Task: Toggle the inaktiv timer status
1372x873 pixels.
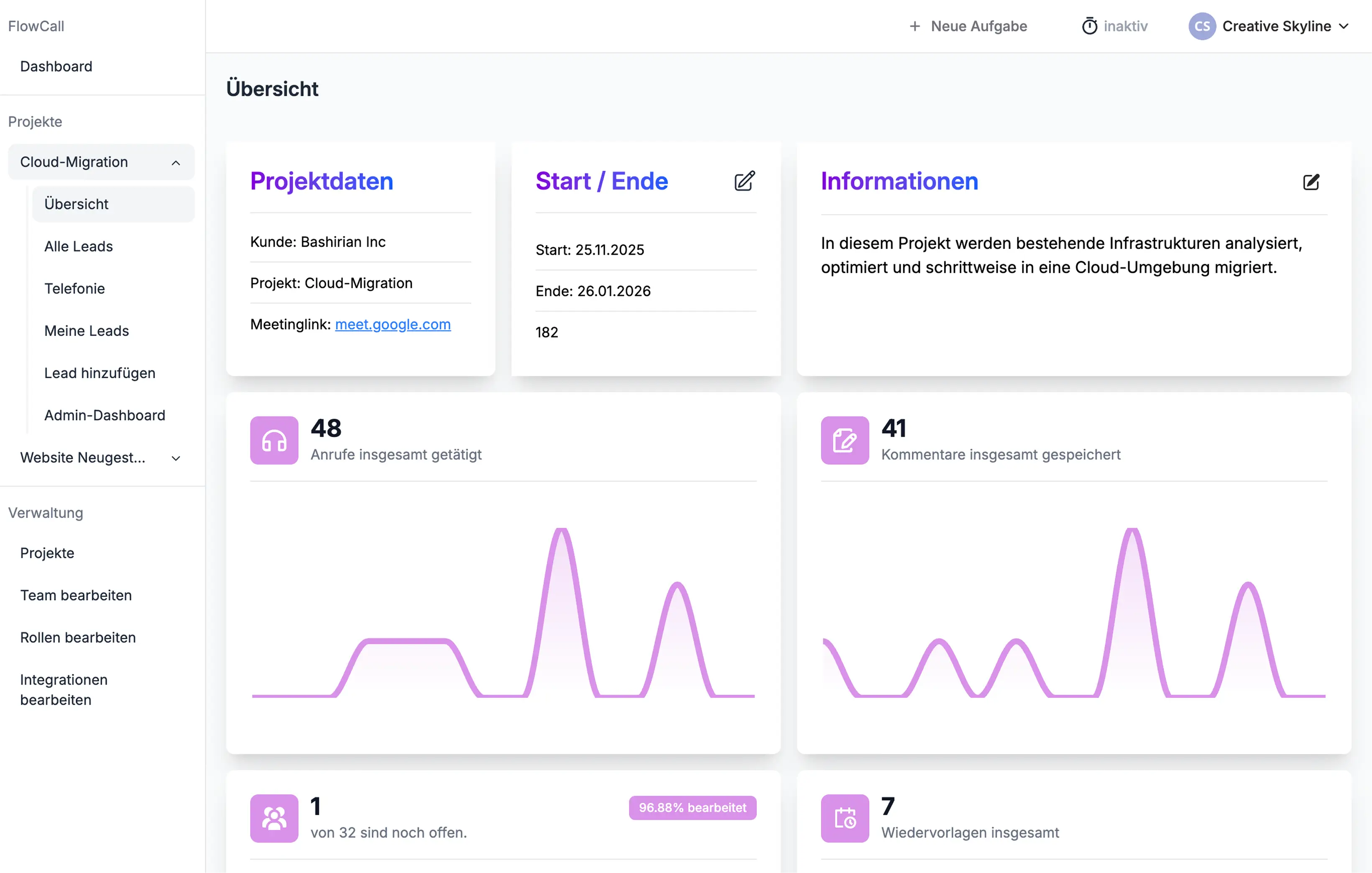Action: coord(1125,26)
